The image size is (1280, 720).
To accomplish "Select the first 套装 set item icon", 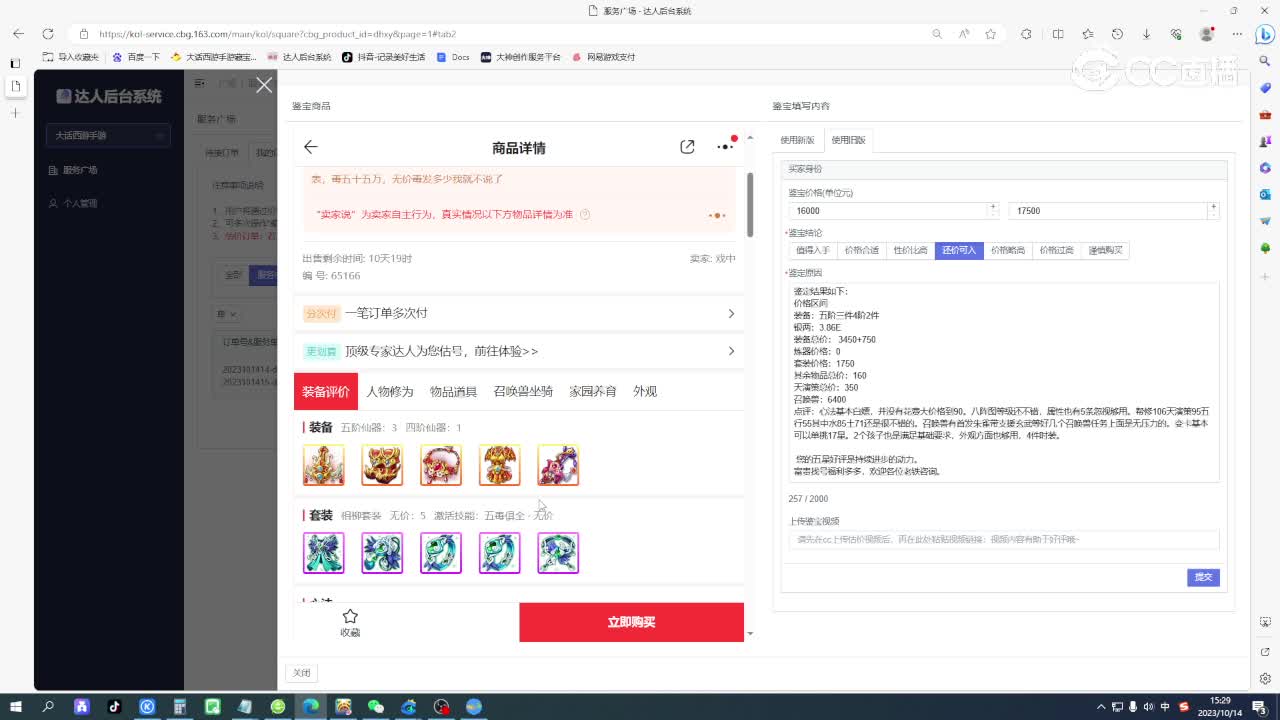I will pyautogui.click(x=324, y=553).
